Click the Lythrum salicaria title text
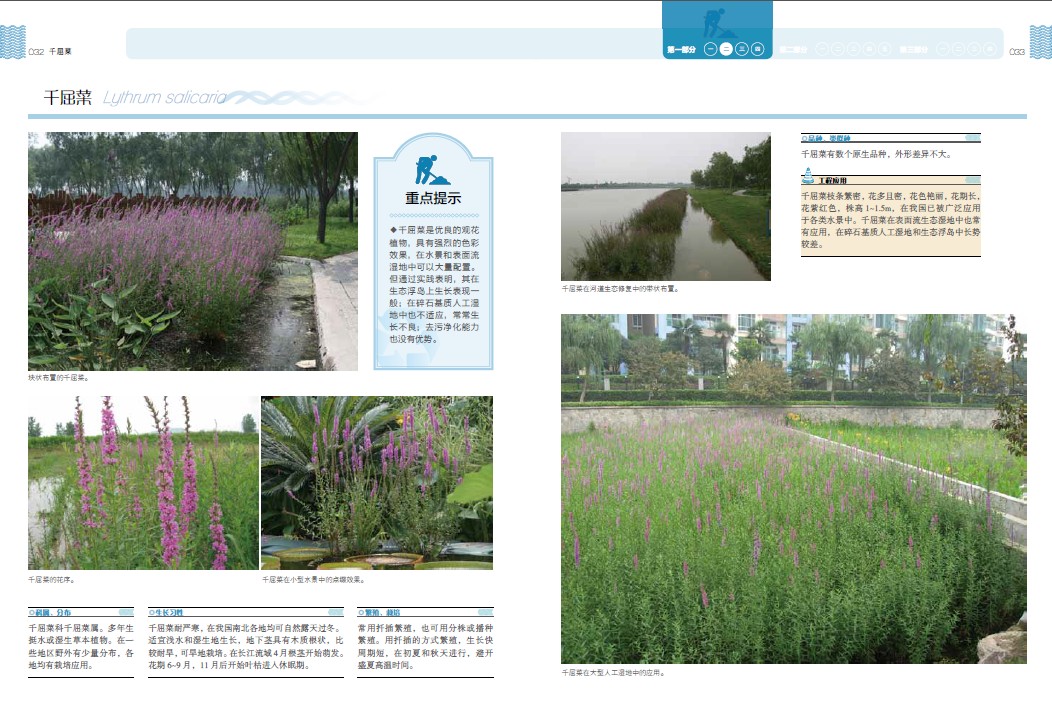 (165, 97)
